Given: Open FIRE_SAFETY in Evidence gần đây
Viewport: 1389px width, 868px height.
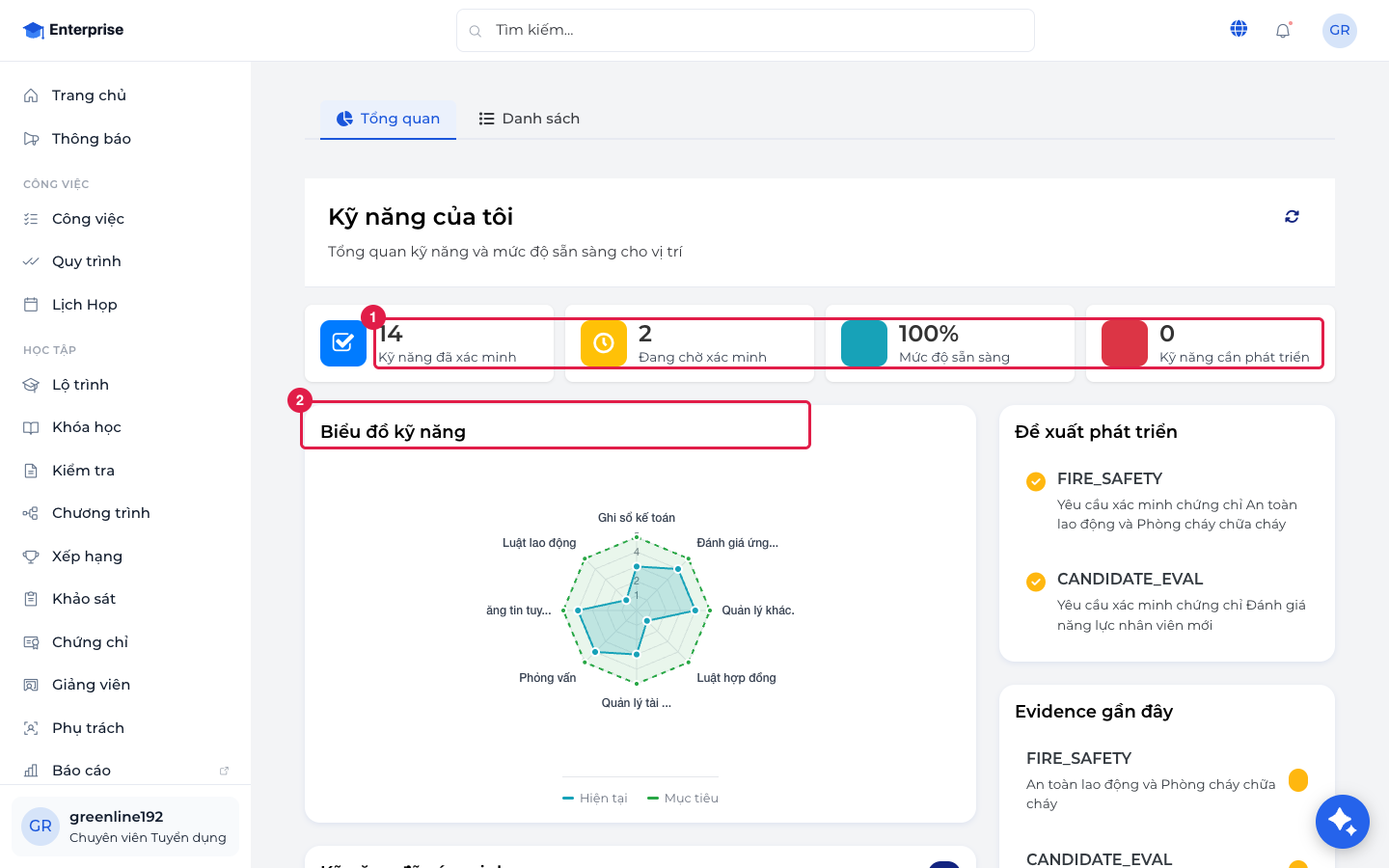Looking at the screenshot, I should pos(1167,780).
